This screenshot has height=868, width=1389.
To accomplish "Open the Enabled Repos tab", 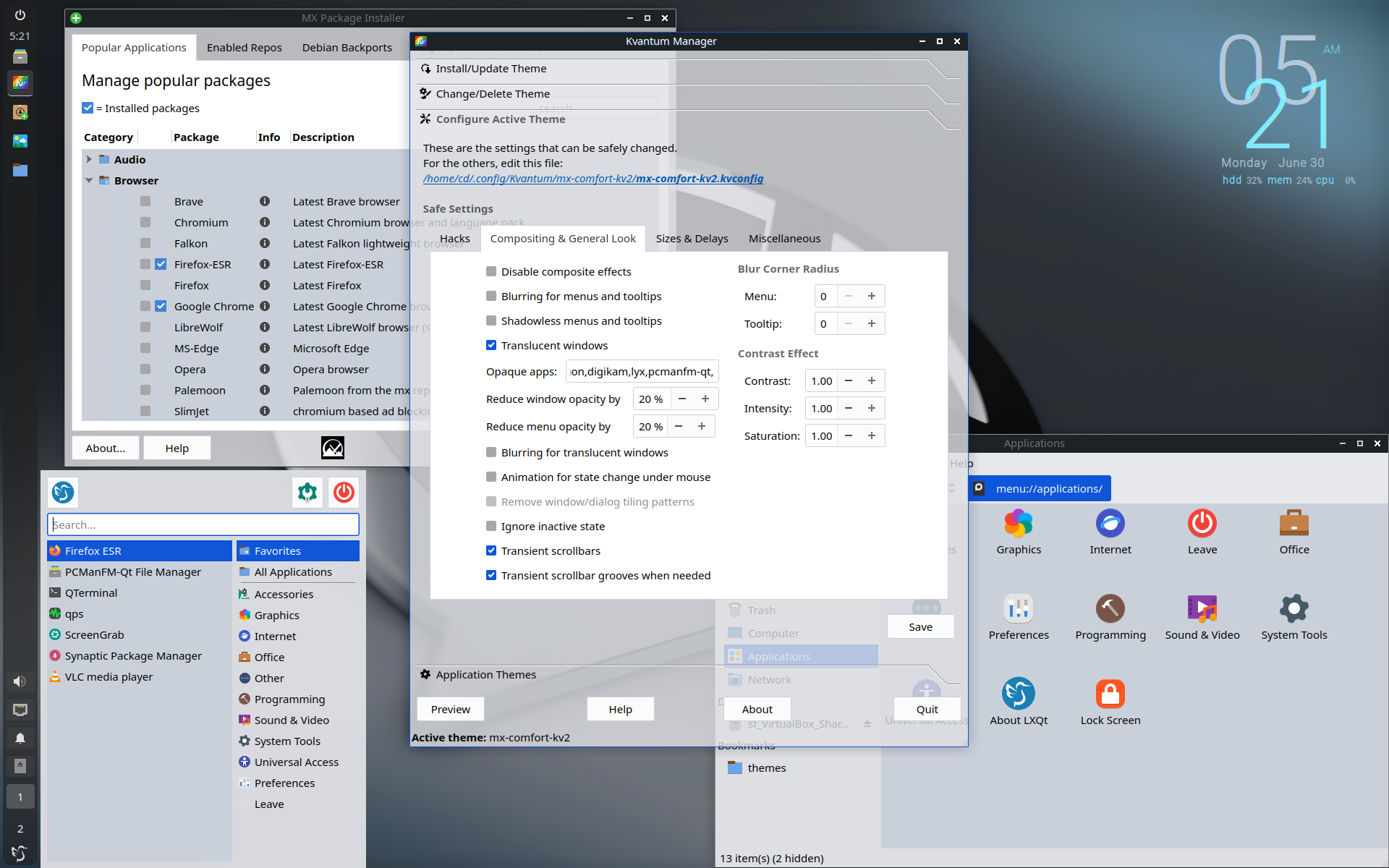I will click(x=245, y=47).
